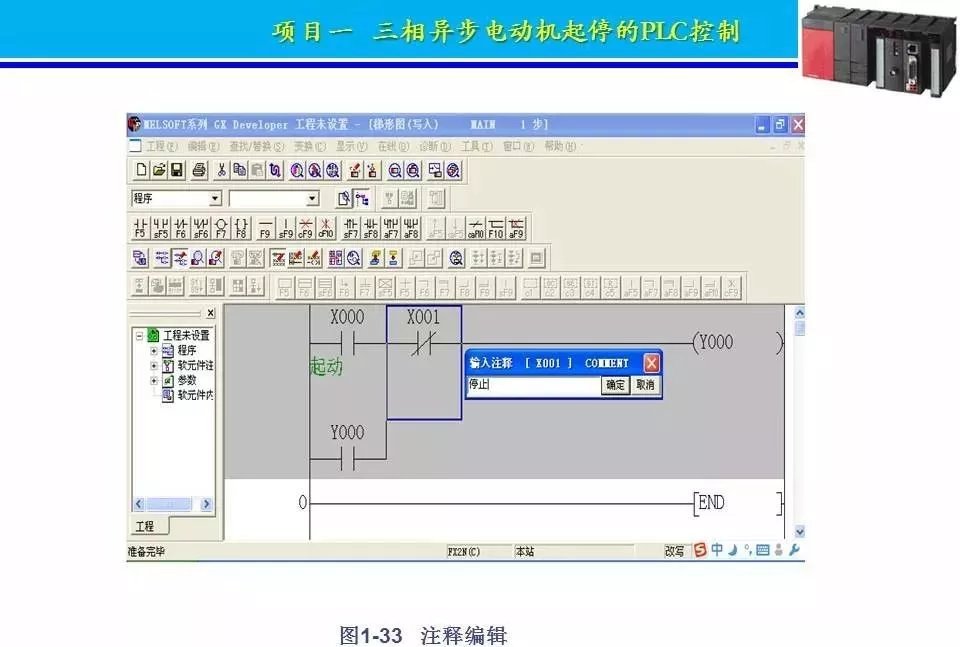Open the empty combo box dropdown
Viewport: 960px width, 647px height.
click(311, 199)
